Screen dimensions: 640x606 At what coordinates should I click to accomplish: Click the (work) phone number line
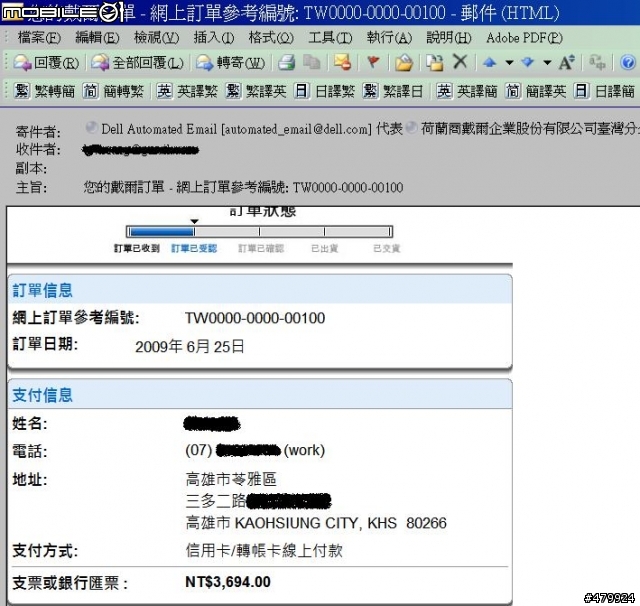pos(255,451)
